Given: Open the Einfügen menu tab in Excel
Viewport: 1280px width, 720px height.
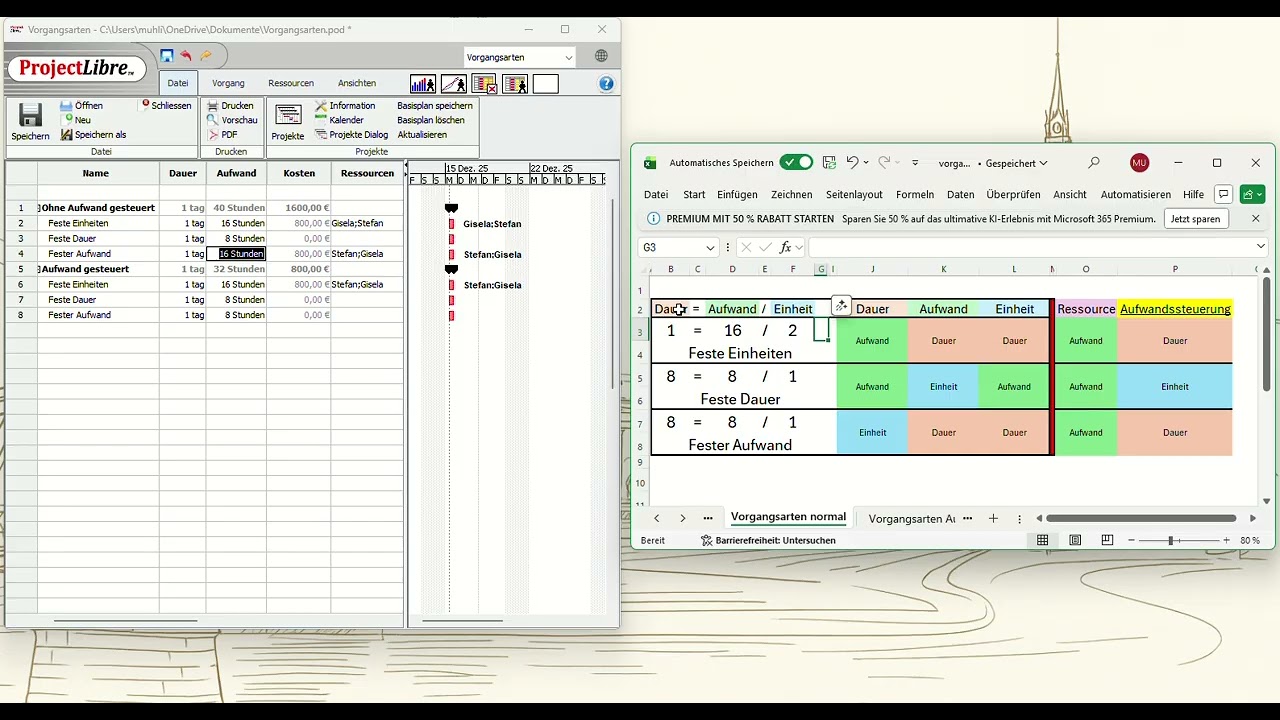Looking at the screenshot, I should 737,194.
